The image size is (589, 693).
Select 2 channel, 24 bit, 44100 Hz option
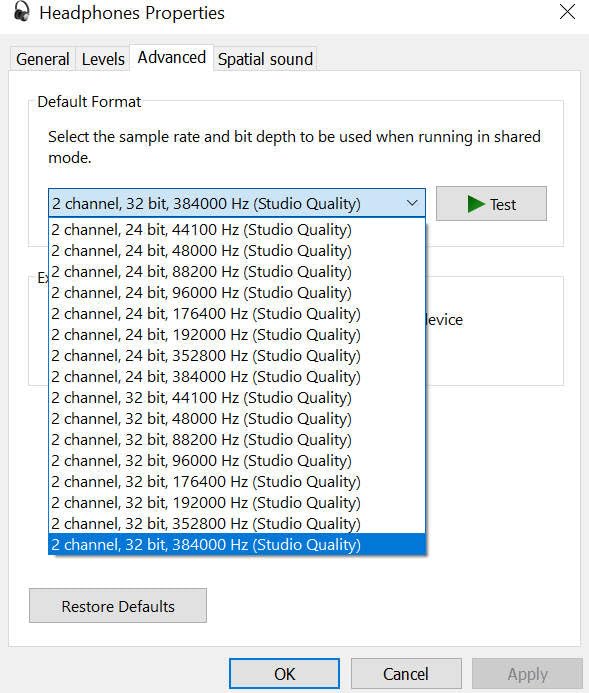237,230
